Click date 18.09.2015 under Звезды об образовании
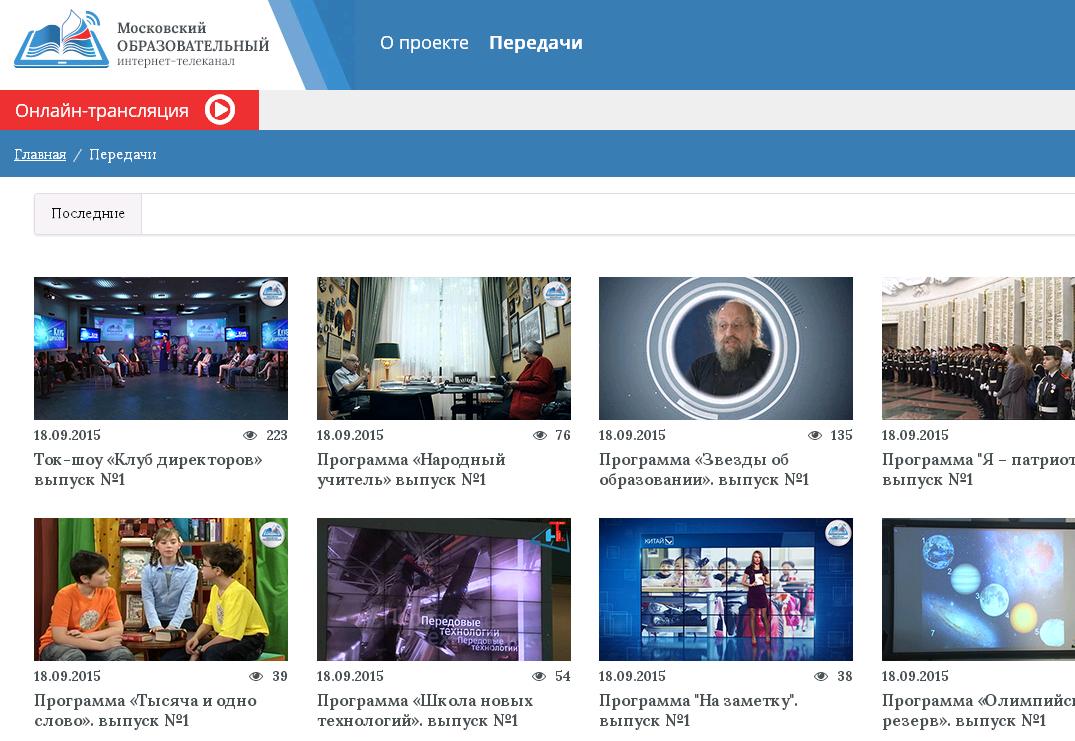1075x741 pixels. click(x=632, y=435)
